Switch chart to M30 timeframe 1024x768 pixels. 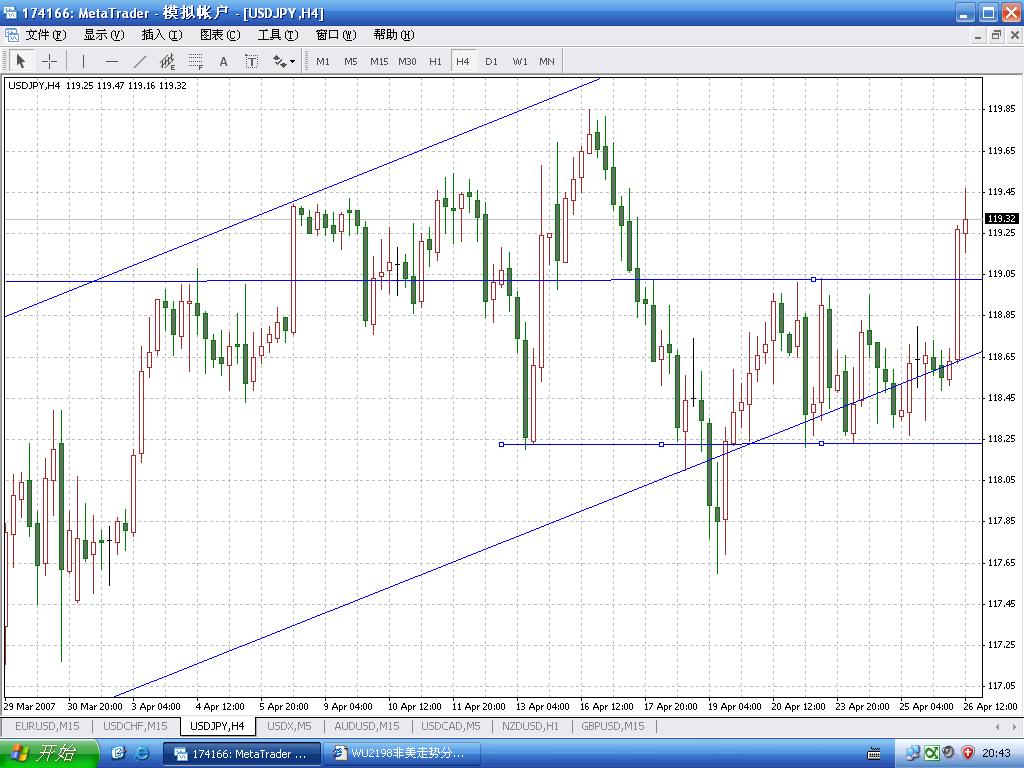click(x=407, y=61)
